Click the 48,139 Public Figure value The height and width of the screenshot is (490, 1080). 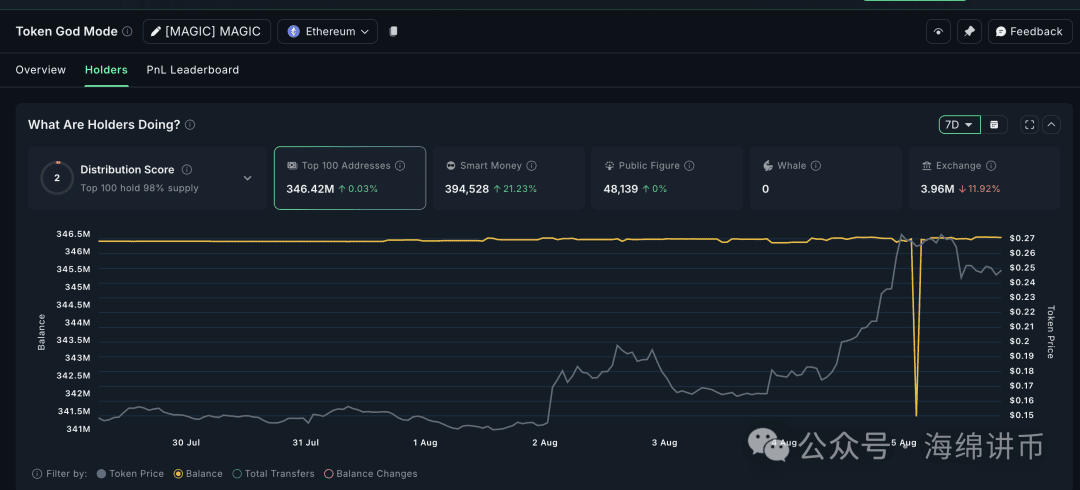pos(621,189)
